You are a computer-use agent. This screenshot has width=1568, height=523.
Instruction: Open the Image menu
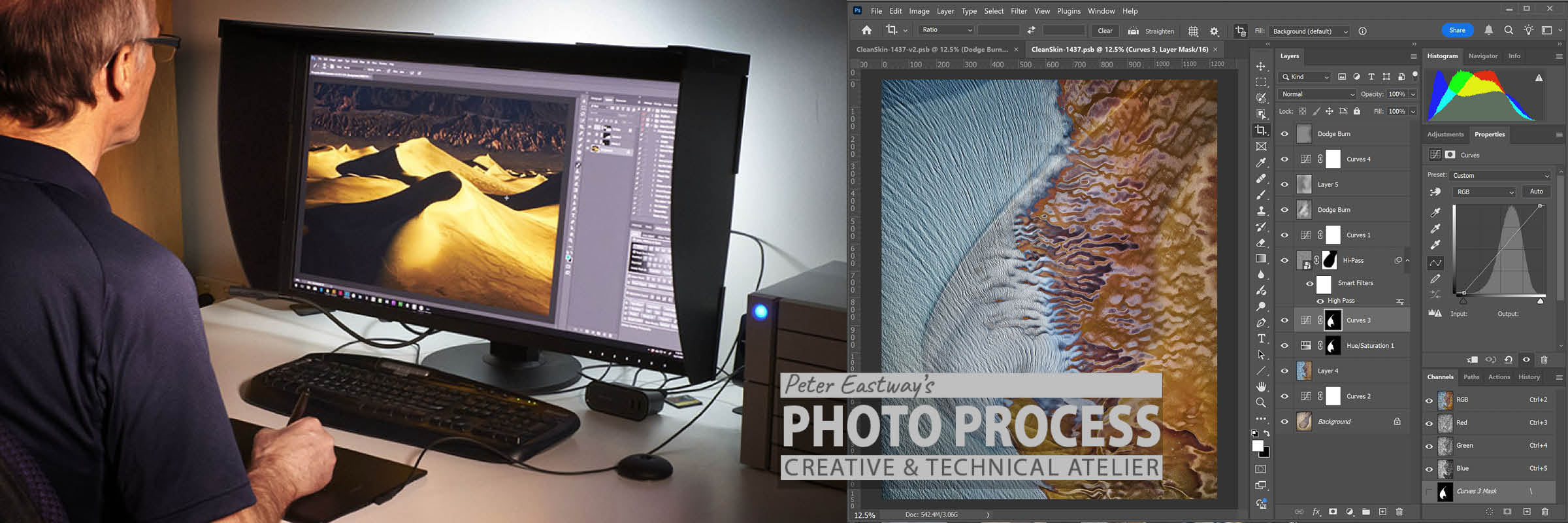pyautogui.click(x=919, y=11)
